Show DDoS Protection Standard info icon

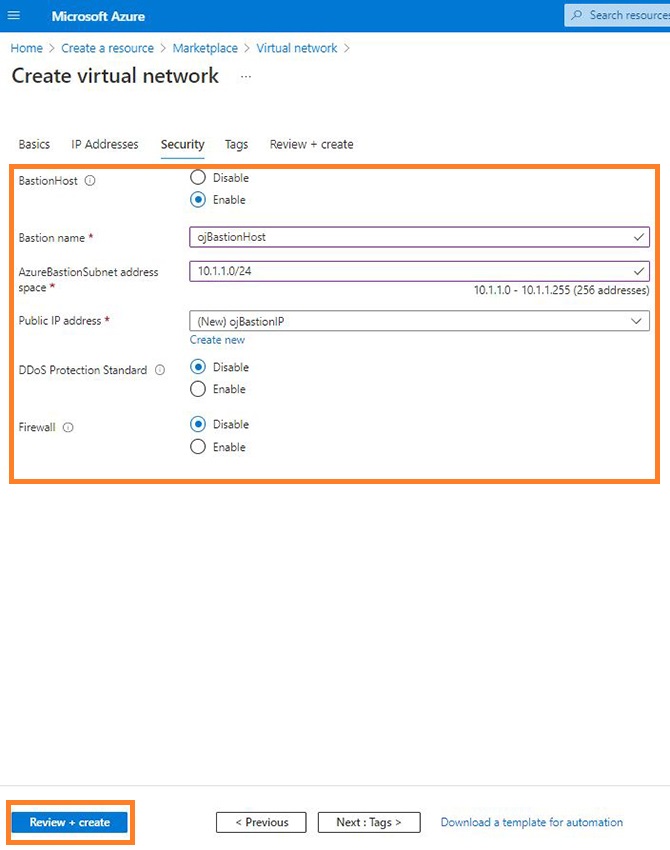[160, 370]
